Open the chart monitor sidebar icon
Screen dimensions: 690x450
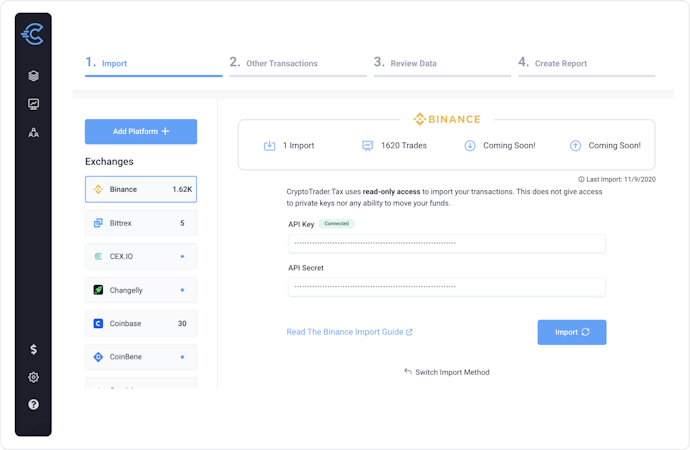coord(33,104)
